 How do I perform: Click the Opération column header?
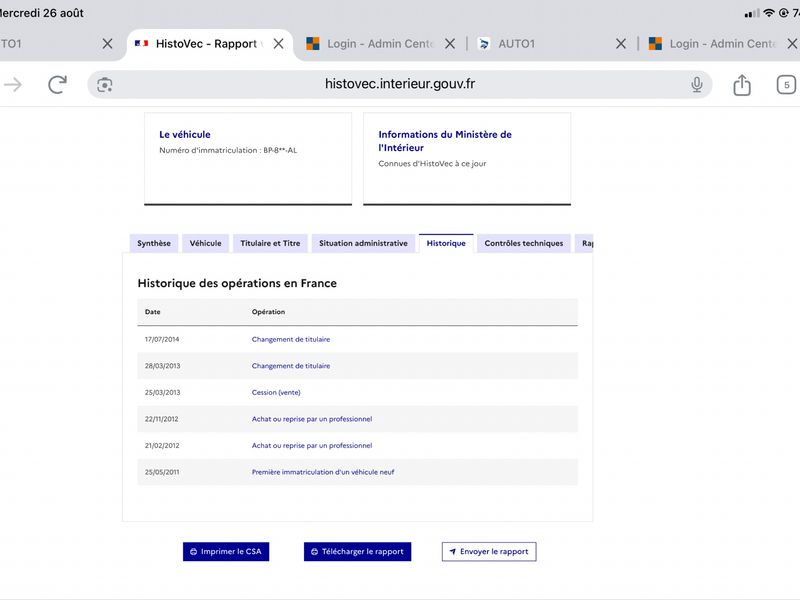point(268,312)
